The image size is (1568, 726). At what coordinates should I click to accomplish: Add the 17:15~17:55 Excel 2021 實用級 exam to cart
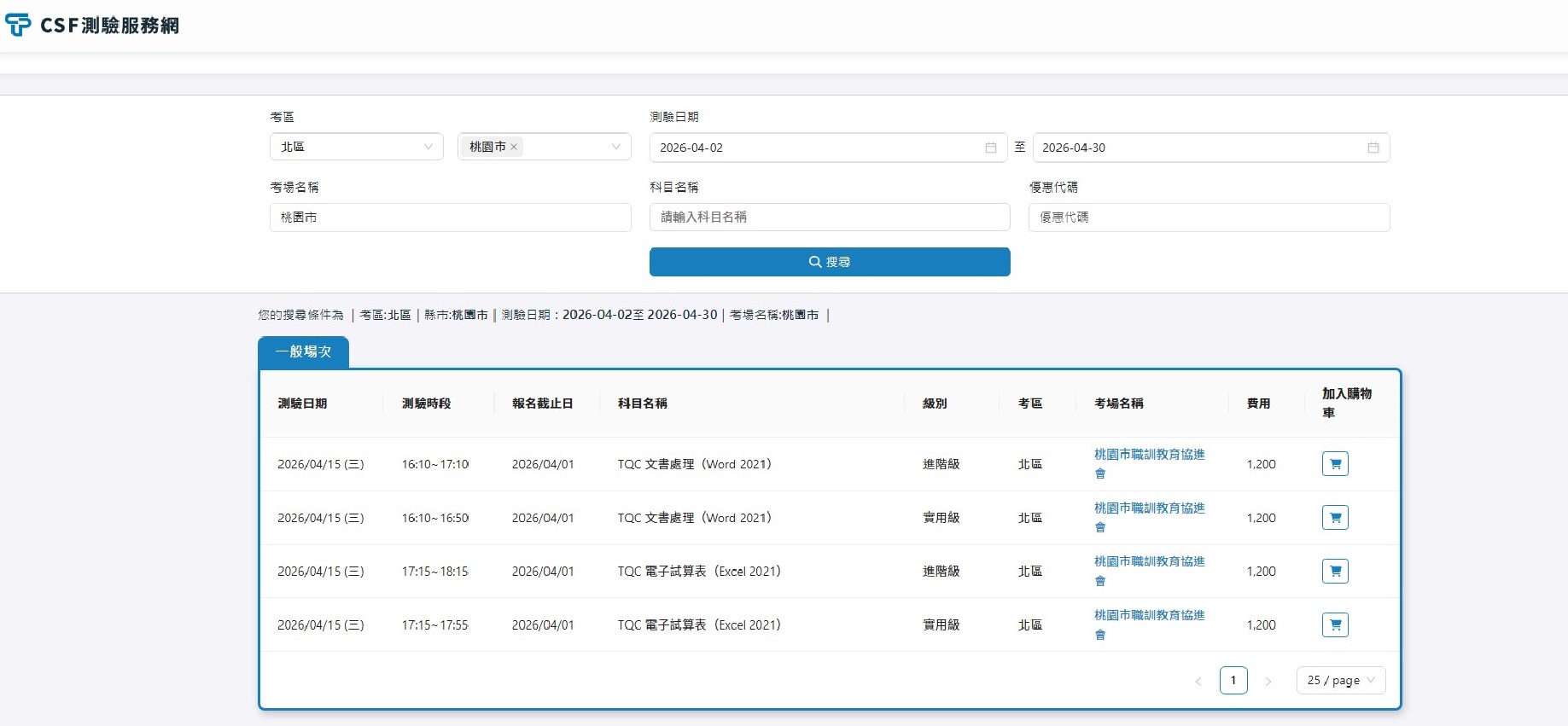pyautogui.click(x=1335, y=625)
